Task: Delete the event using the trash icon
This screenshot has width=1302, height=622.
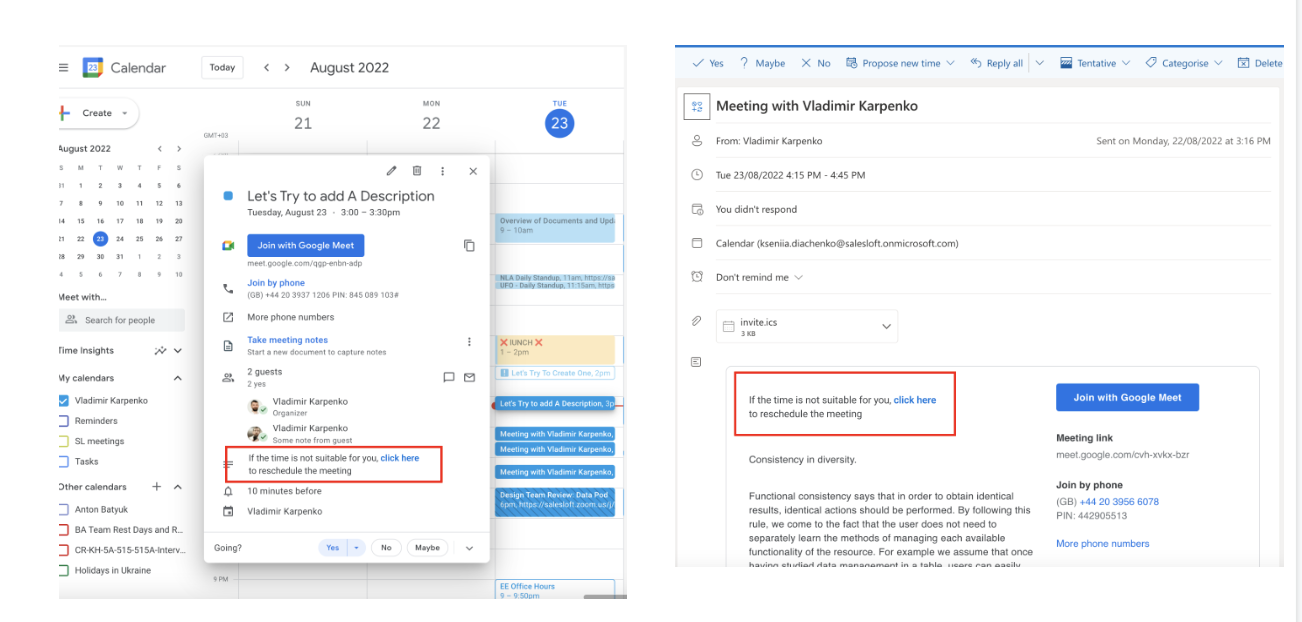Action: pyautogui.click(x=417, y=171)
